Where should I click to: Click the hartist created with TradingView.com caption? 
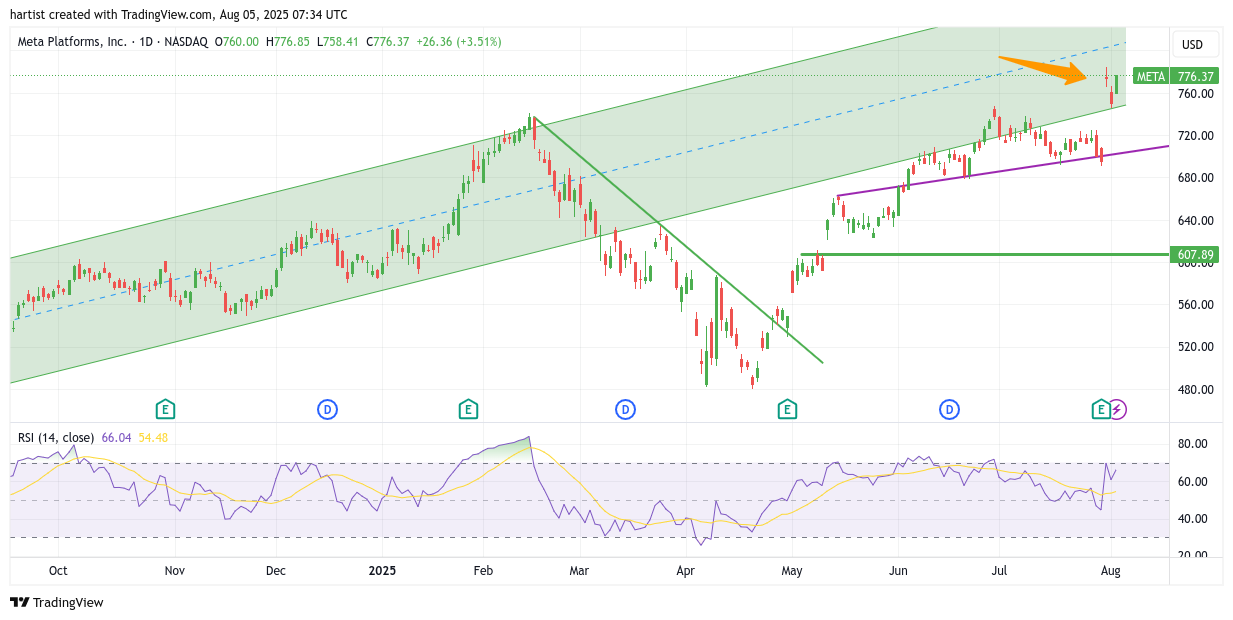tap(179, 14)
